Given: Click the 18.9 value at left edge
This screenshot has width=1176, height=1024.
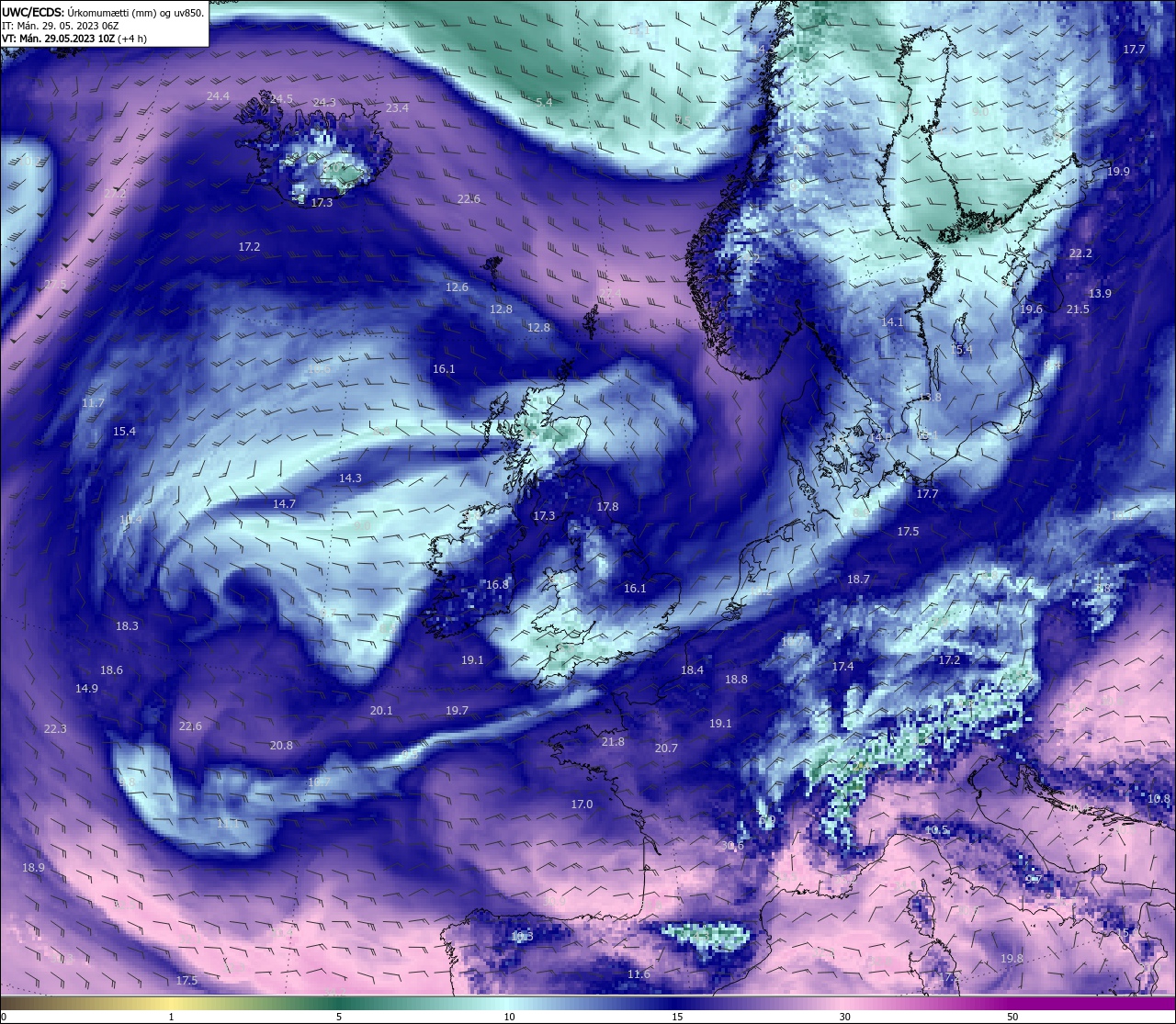Looking at the screenshot, I should click(x=33, y=868).
